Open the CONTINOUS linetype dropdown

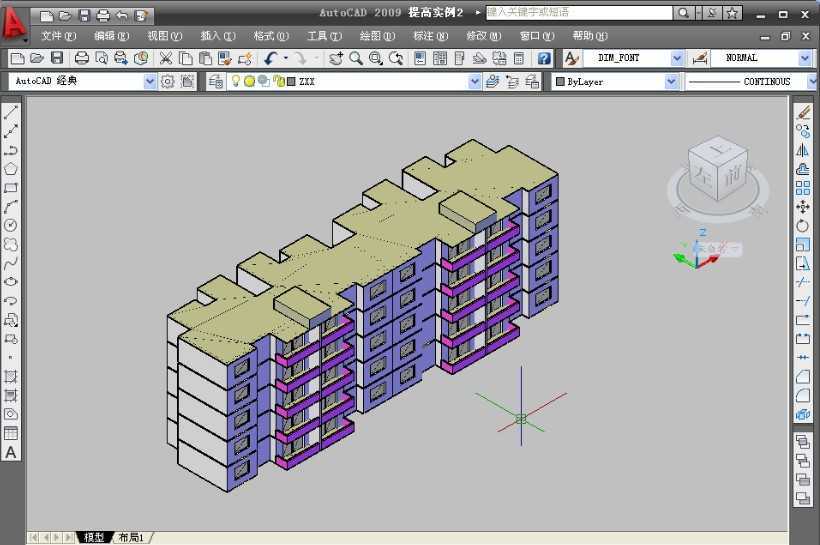tap(812, 81)
